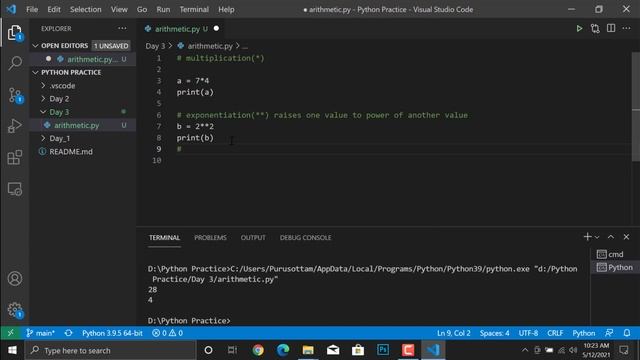Expand the .vscode folder
The image size is (640, 360).
tap(43, 86)
